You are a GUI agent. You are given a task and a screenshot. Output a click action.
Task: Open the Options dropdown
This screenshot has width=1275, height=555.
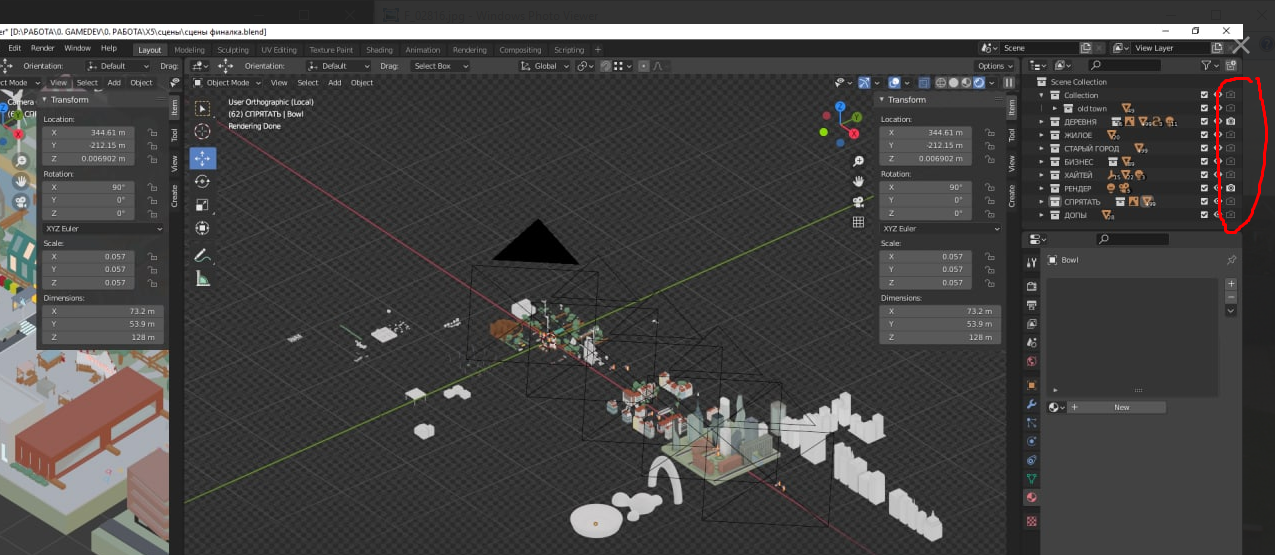(x=995, y=66)
